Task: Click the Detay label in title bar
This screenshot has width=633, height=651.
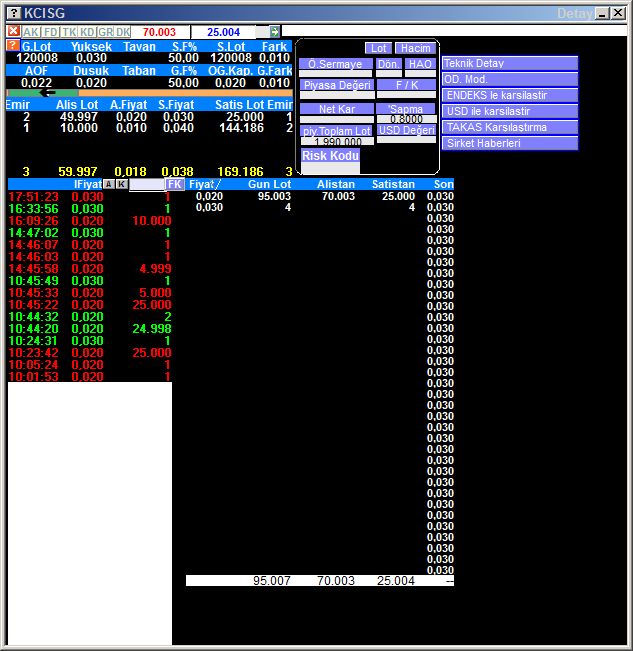Action: tap(575, 13)
